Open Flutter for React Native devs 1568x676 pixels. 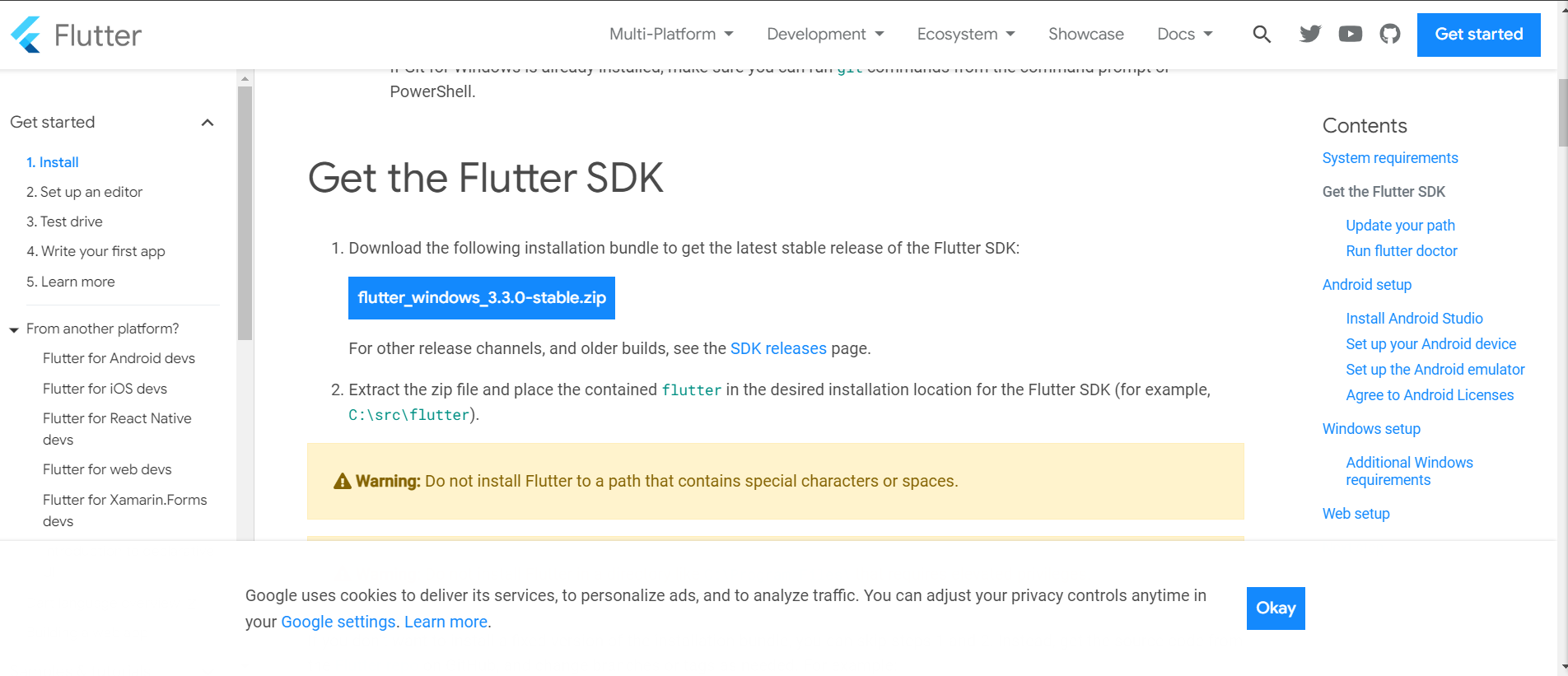point(117,429)
